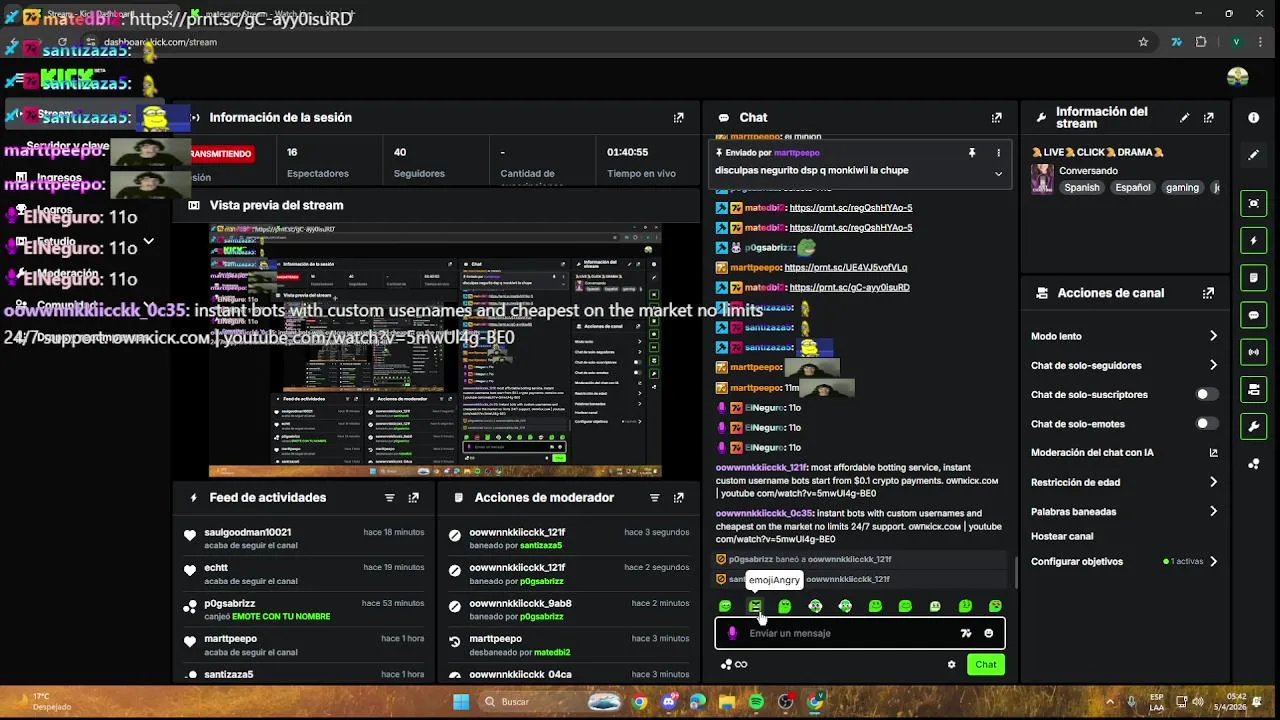Open the emote picker smiley in message box
This screenshot has height=720, width=1280.
(989, 633)
